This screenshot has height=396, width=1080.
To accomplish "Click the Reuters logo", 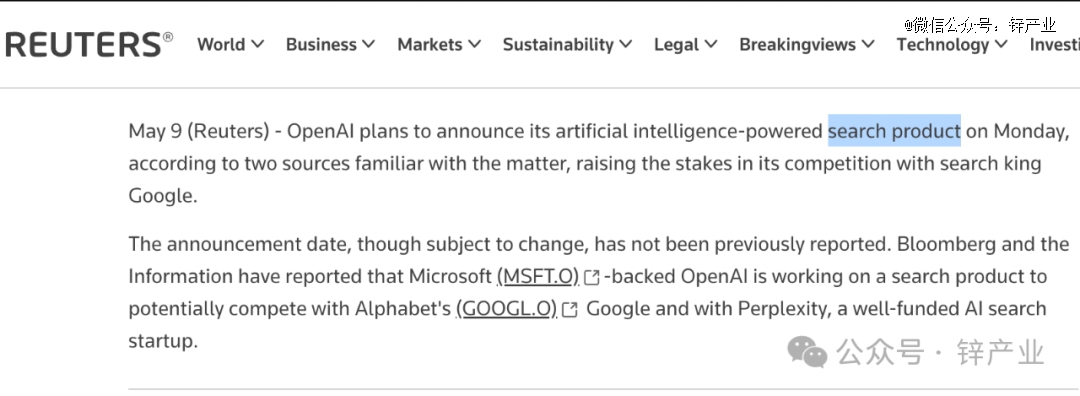I will point(89,44).
